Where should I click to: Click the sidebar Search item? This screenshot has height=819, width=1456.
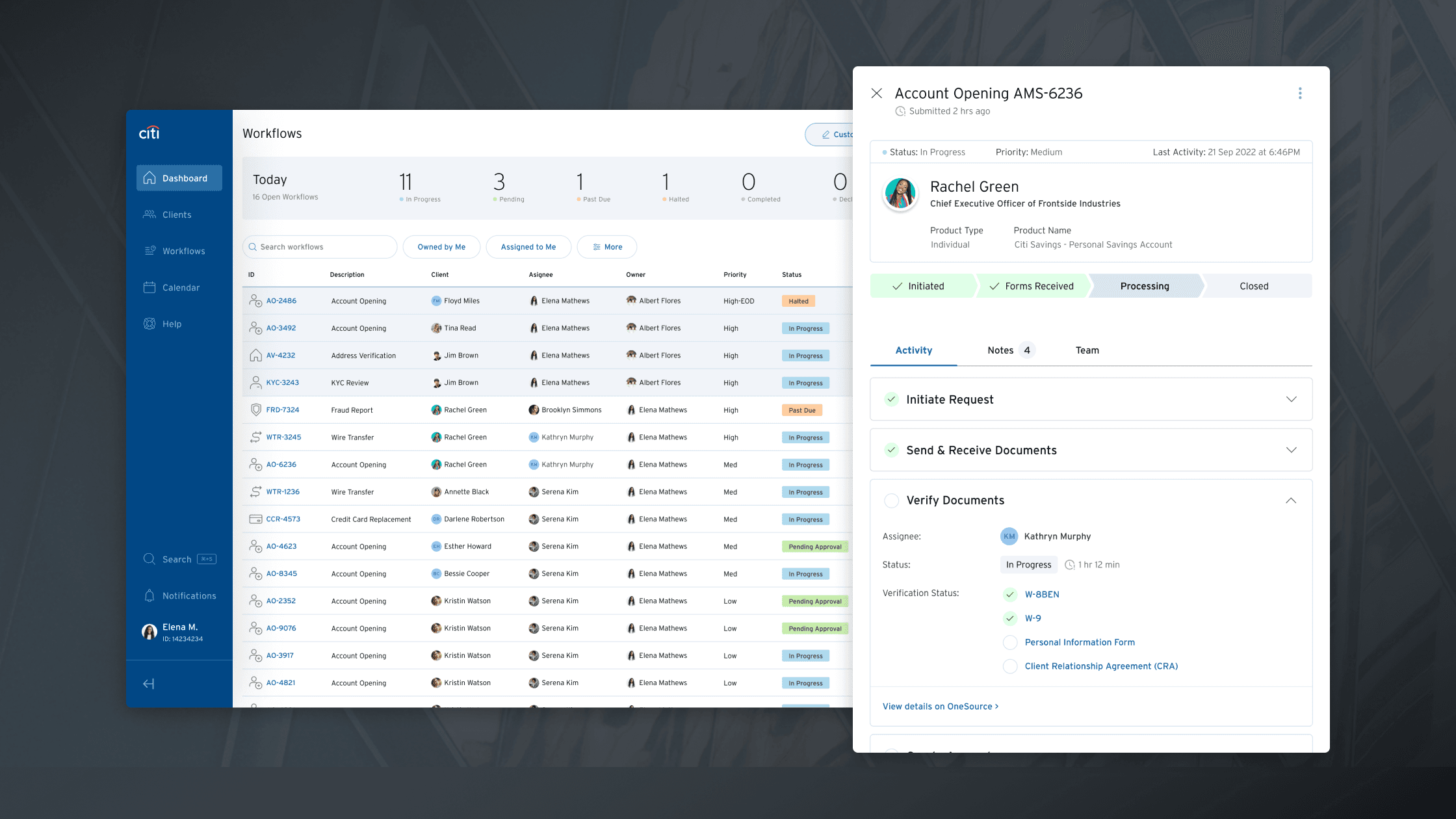point(179,559)
